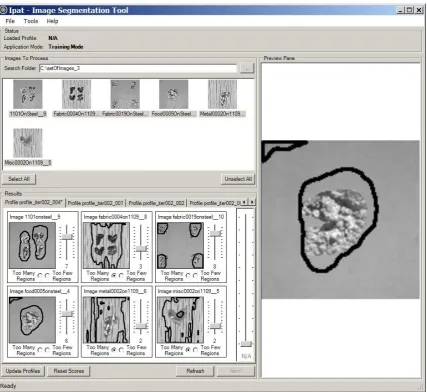The width and height of the screenshot is (427, 392).
Task: Open the food0005onsteel__4 segmentation result image
Action: [x=32, y=320]
